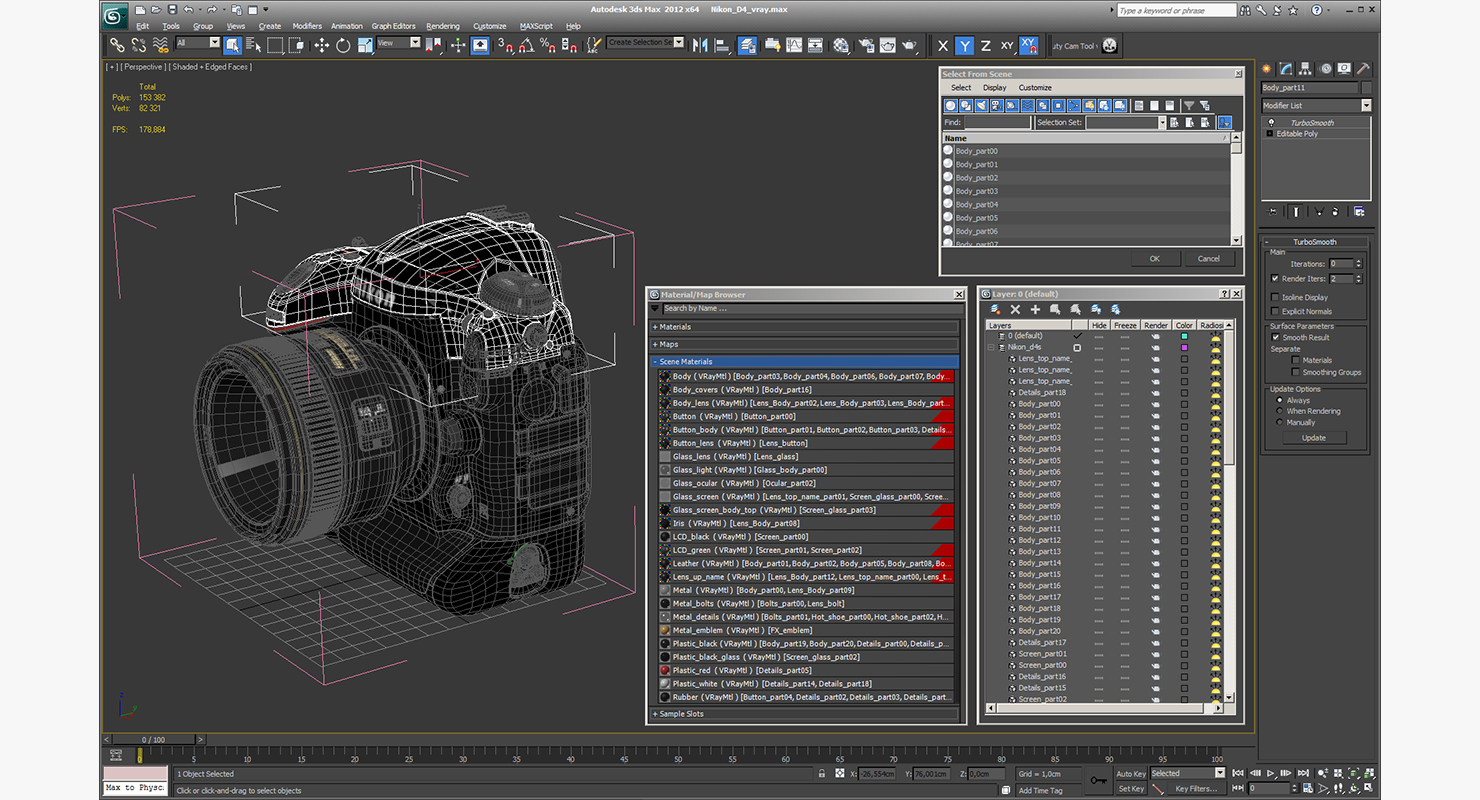The image size is (1480, 800).
Task: Choose the Select and Rotate tool
Action: pyautogui.click(x=343, y=45)
